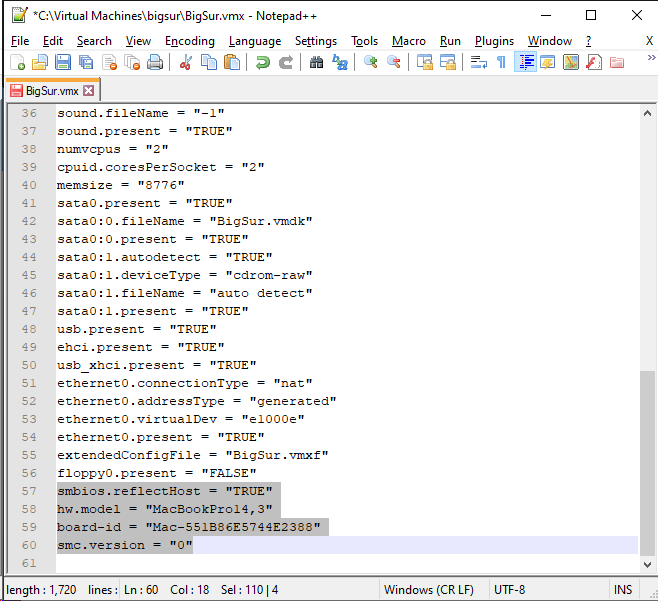
Task: Close document with menu bar X button
Action: coord(649,41)
